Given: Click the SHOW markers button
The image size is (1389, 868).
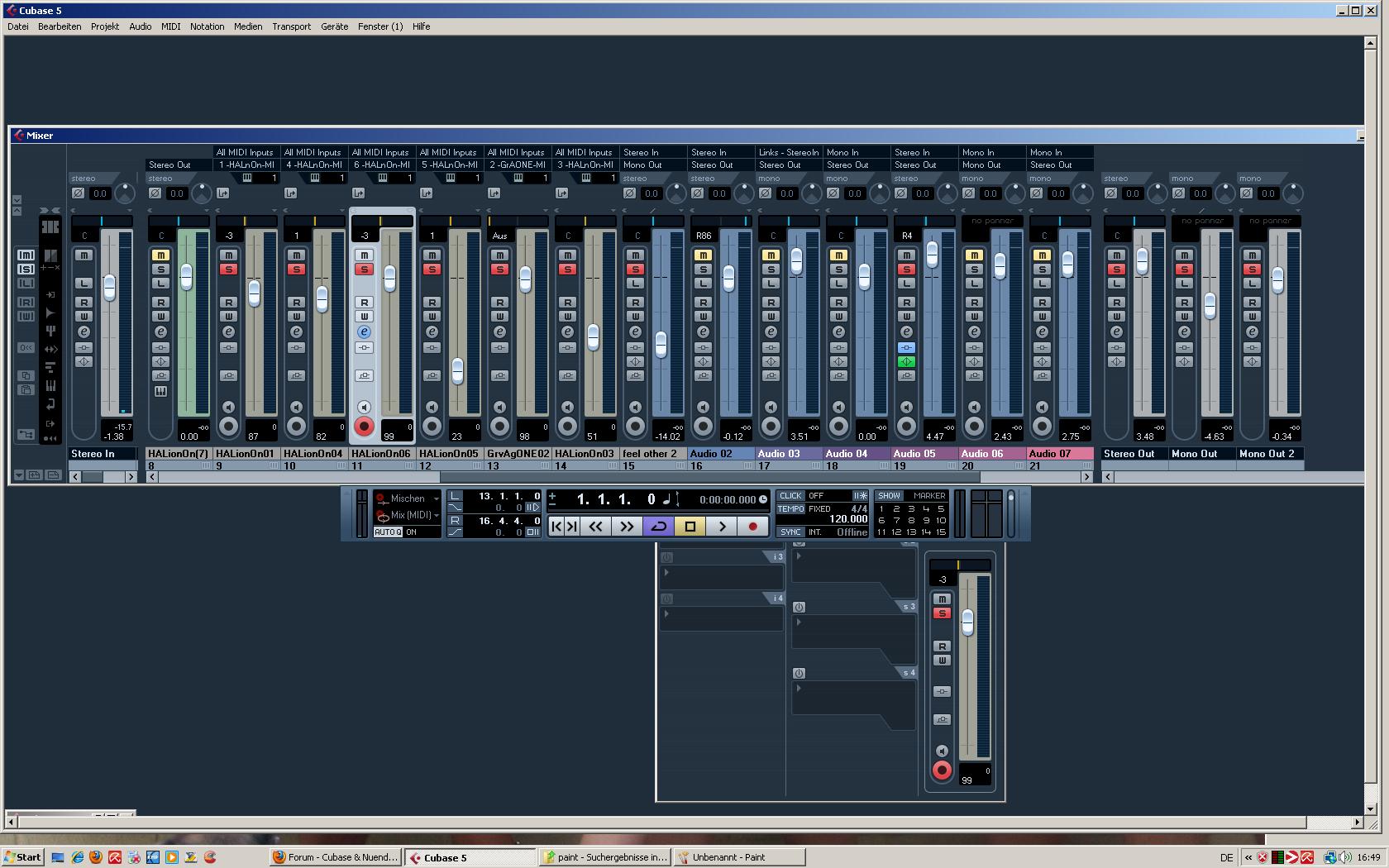Looking at the screenshot, I should click(889, 496).
